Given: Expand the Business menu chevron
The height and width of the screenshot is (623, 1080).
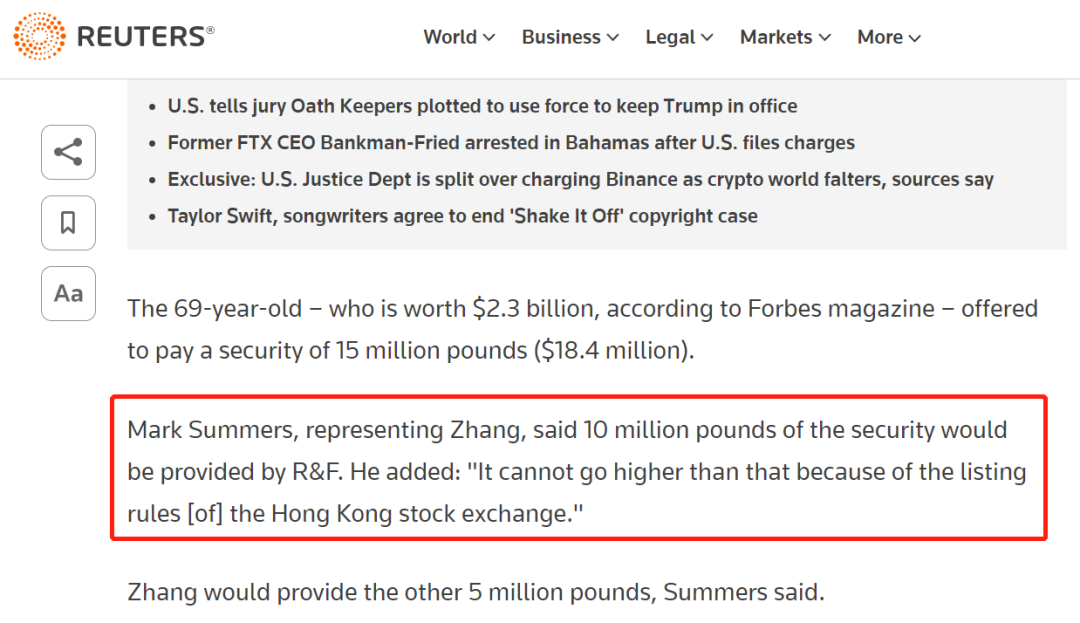Looking at the screenshot, I should pyautogui.click(x=612, y=38).
